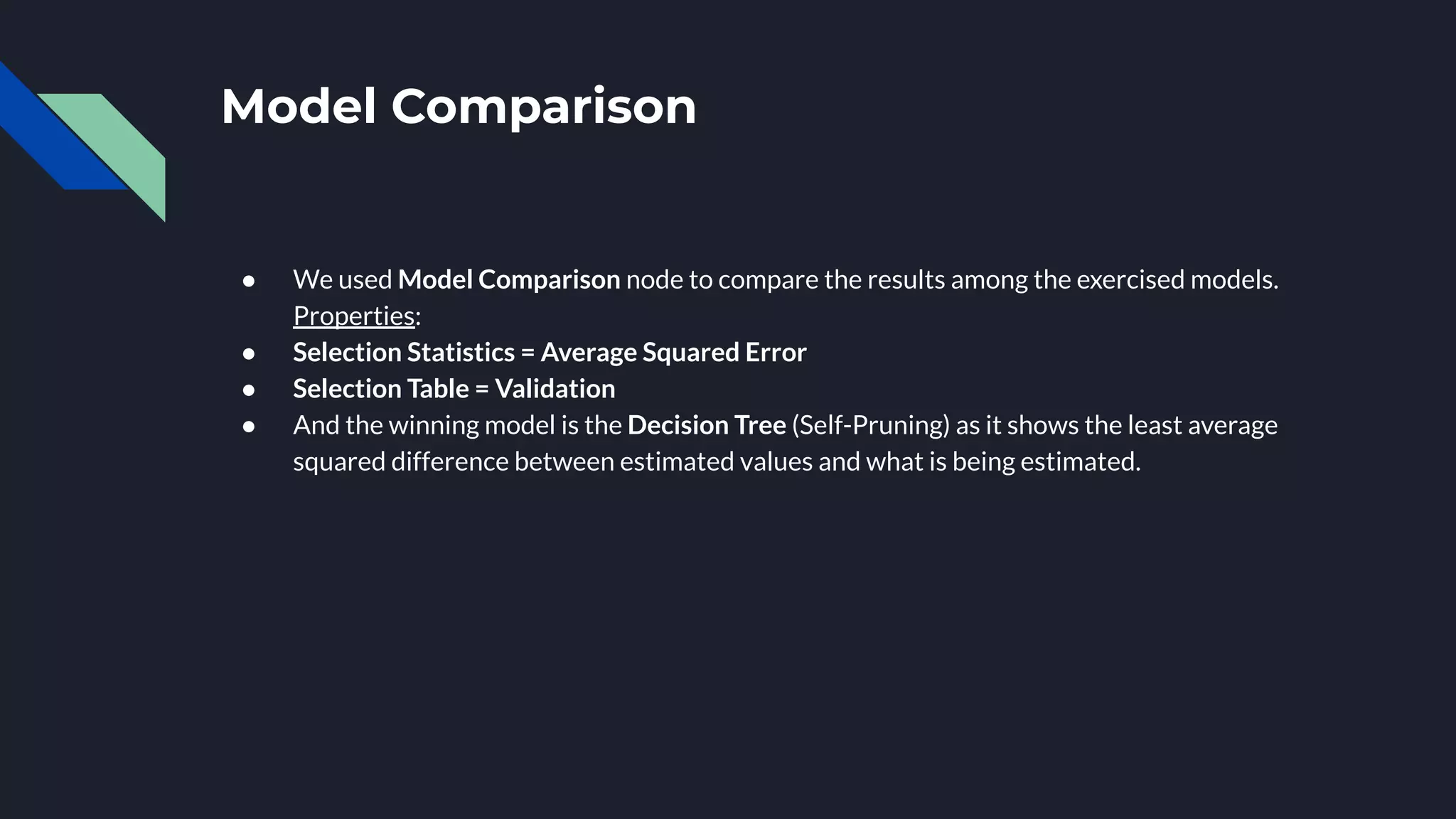Click the word Validation
The height and width of the screenshot is (819, 1456).
555,389
